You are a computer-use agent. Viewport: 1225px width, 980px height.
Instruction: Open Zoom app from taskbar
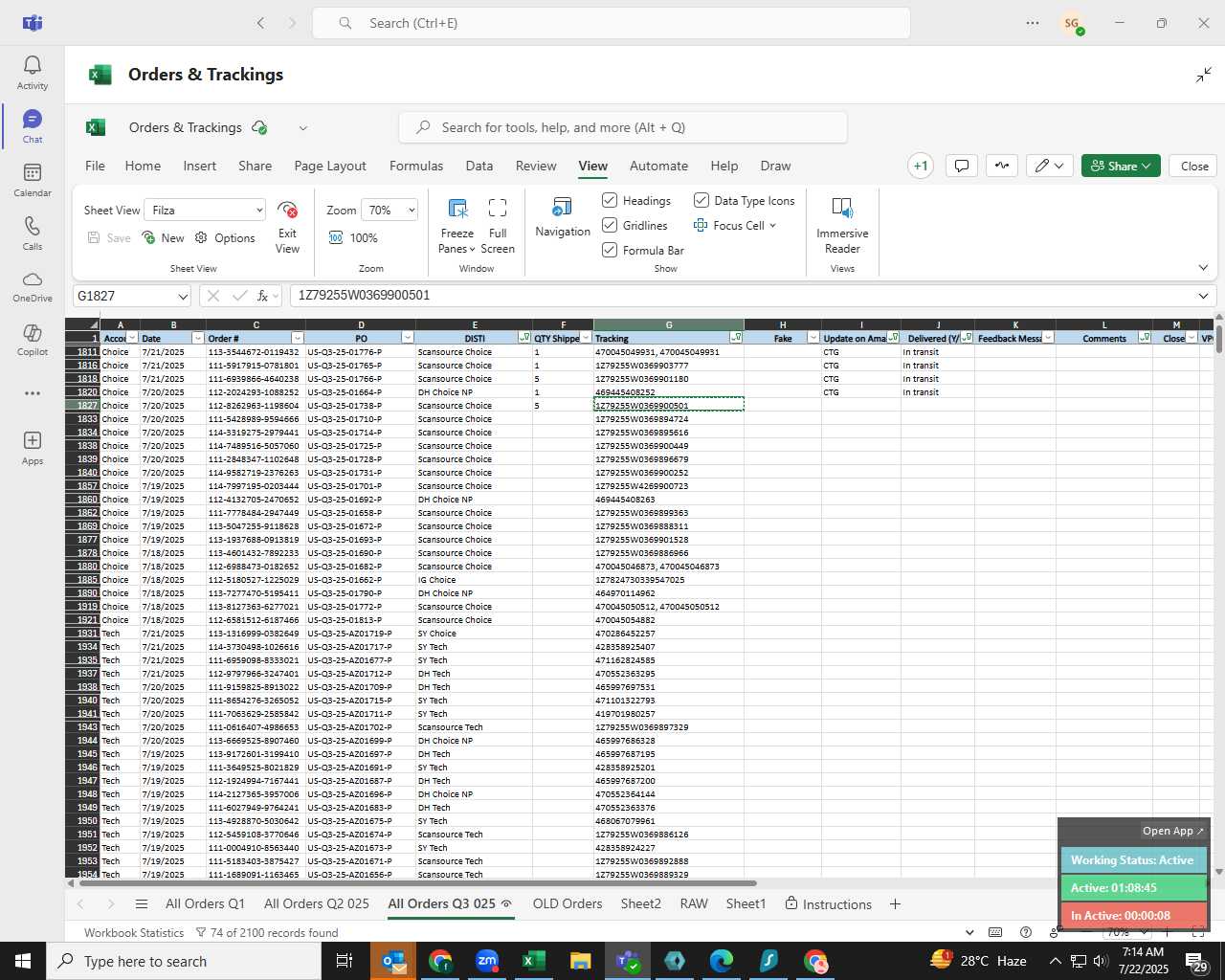tap(487, 961)
